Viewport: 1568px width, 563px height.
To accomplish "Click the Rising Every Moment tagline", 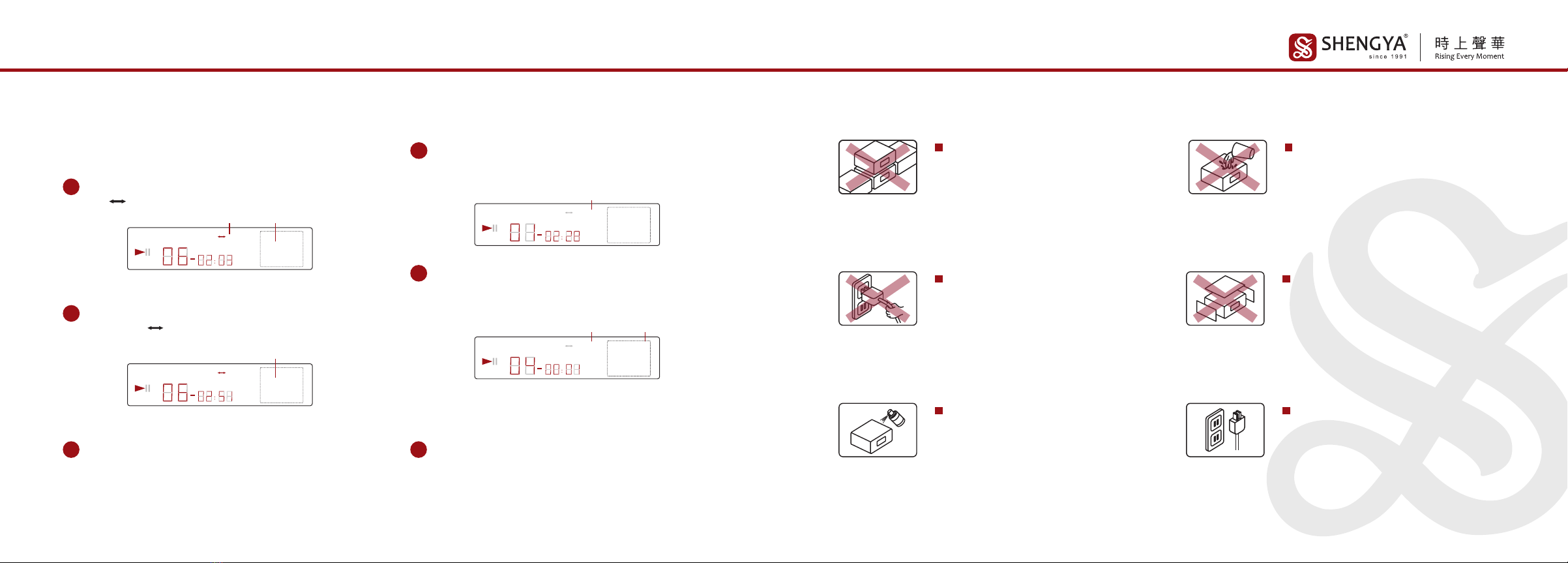I will (x=1469, y=57).
